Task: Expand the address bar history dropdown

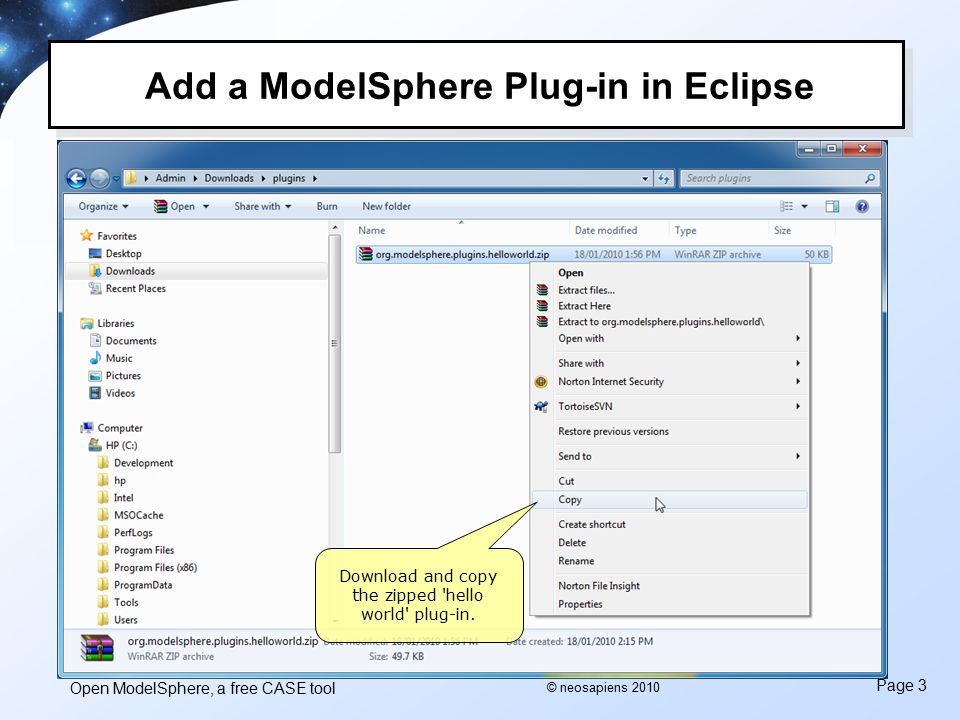Action: (645, 179)
